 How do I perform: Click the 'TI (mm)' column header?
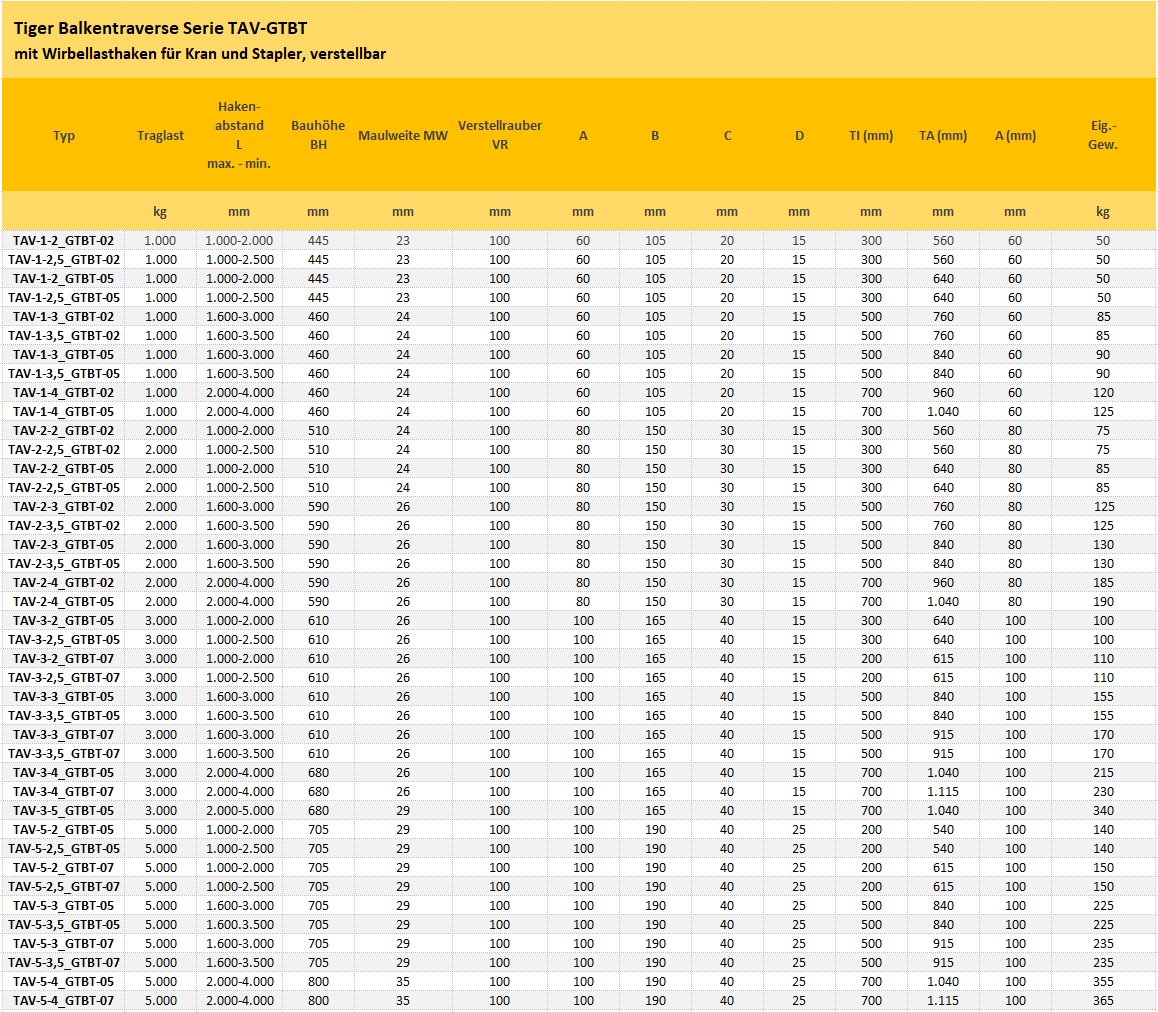pyautogui.click(x=870, y=136)
